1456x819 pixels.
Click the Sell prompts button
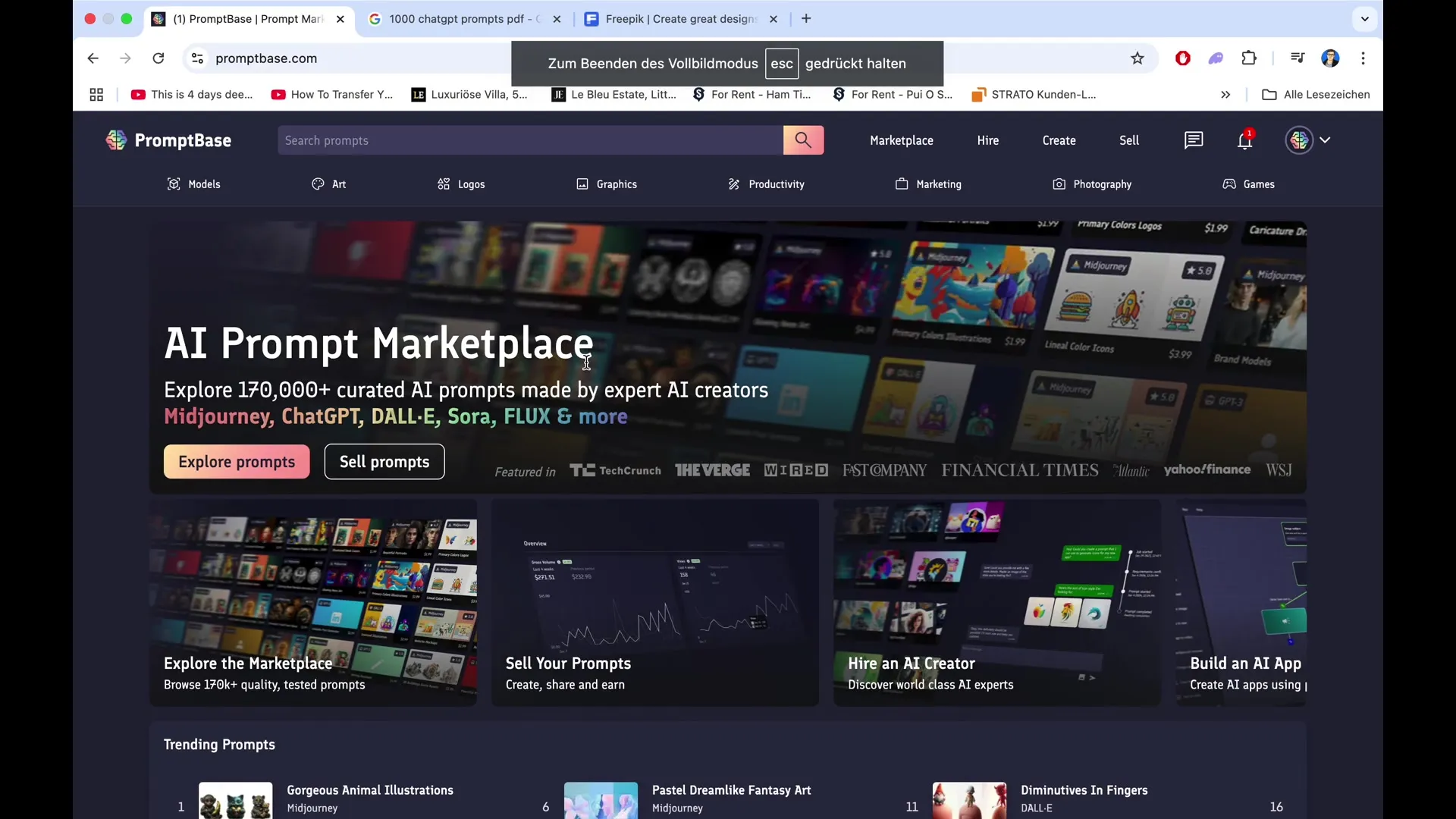pos(384,462)
